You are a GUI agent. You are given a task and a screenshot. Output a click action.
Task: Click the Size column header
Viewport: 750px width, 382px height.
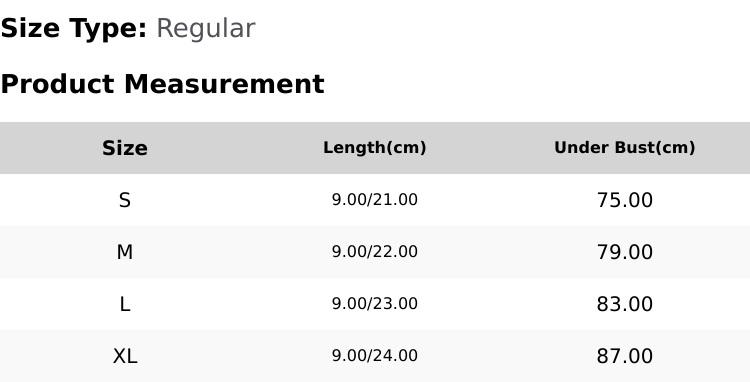point(125,148)
